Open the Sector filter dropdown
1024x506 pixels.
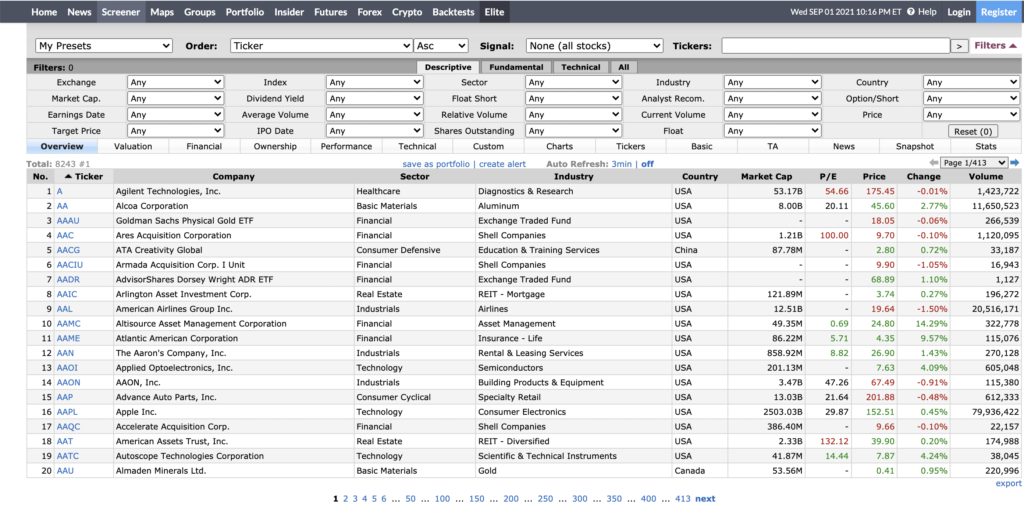pos(573,82)
